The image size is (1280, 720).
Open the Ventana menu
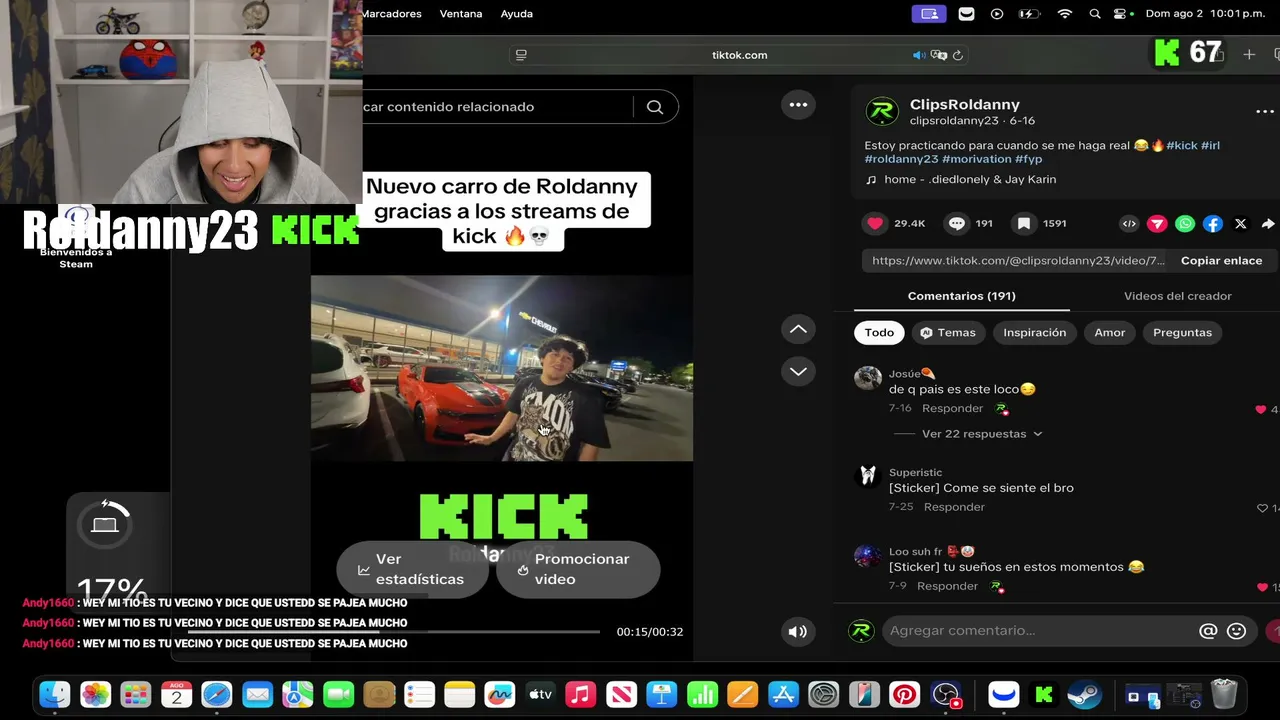click(461, 14)
